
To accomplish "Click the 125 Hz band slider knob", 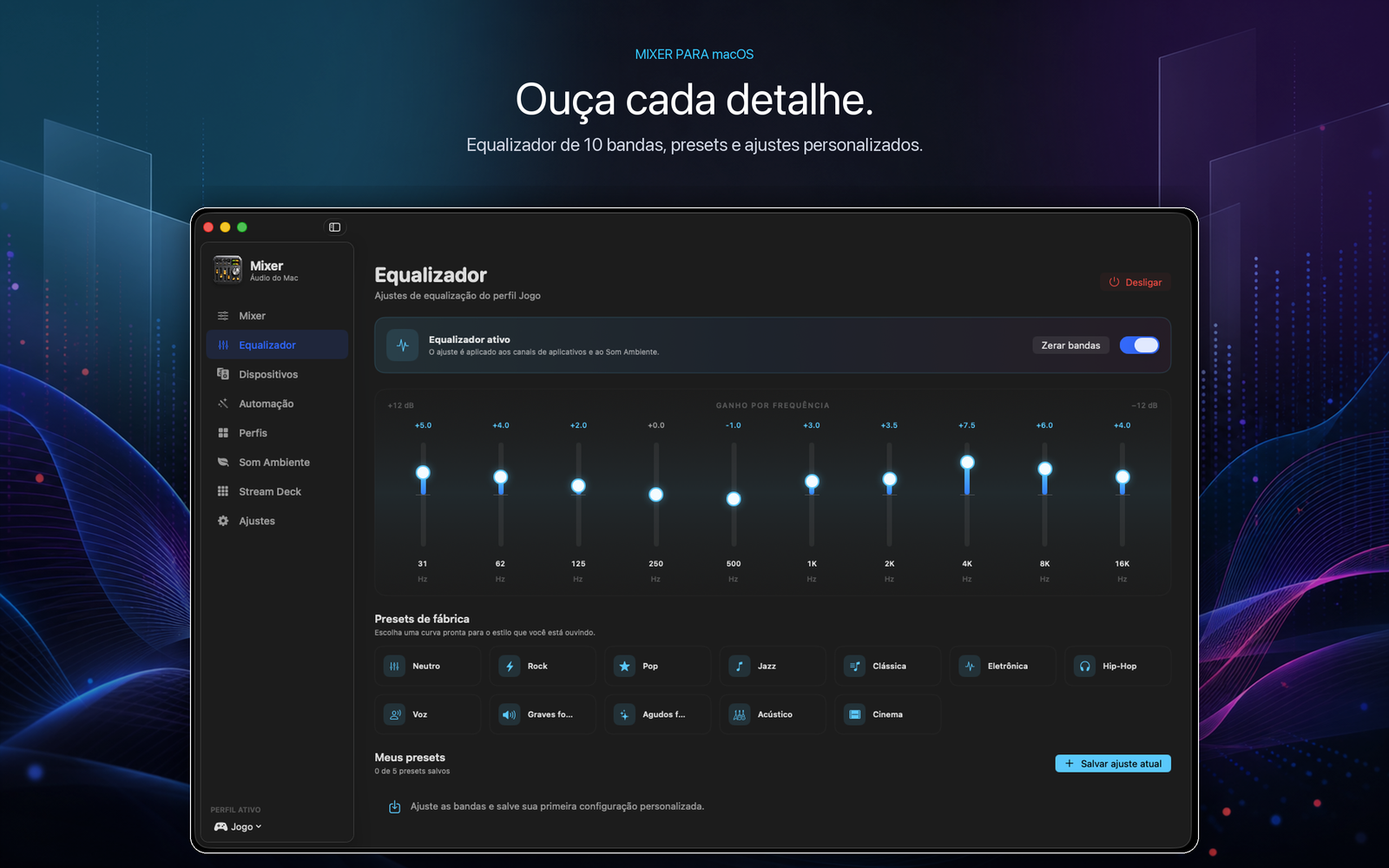I will point(578,486).
